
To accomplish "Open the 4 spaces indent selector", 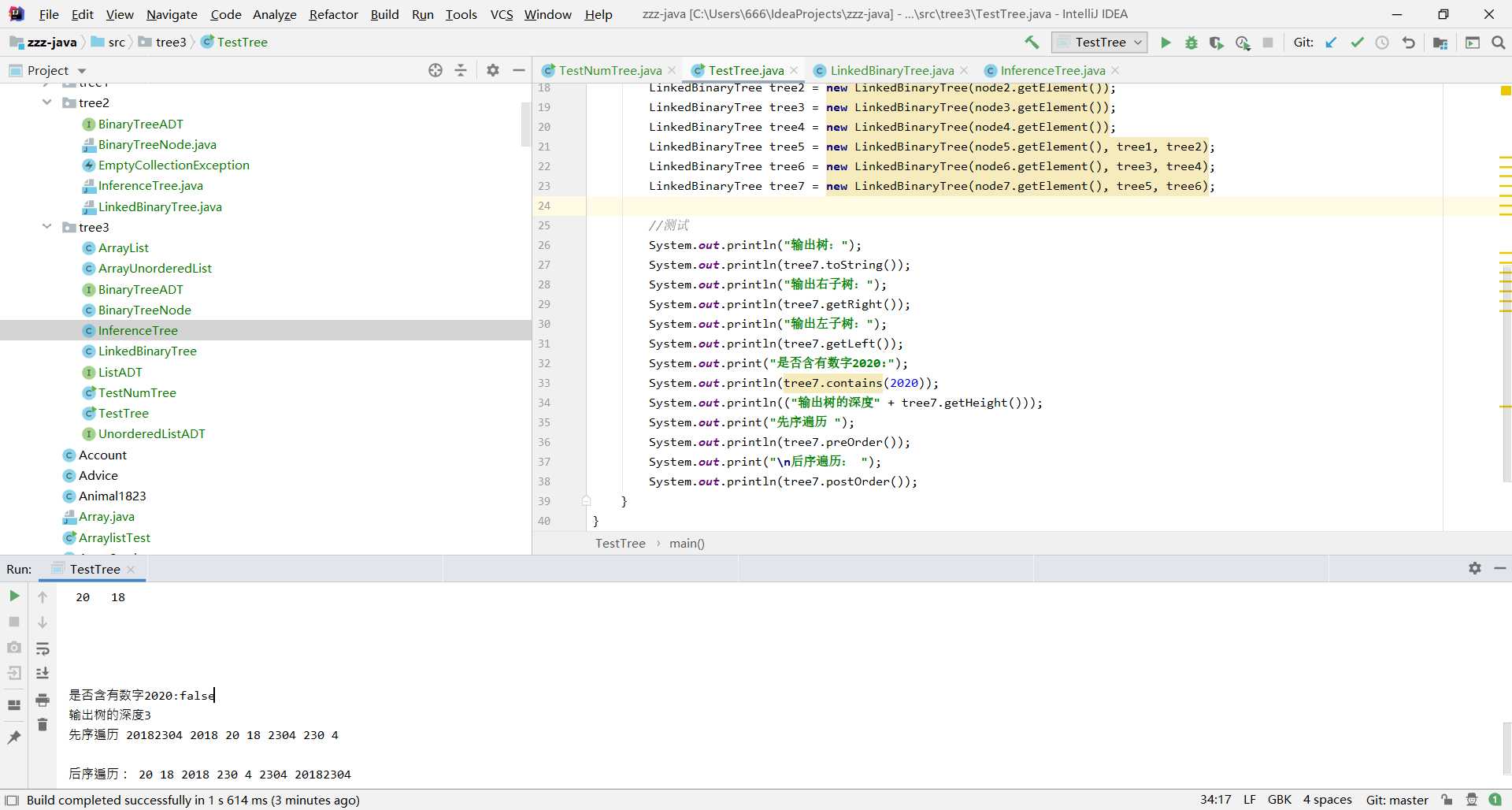I will 1327,800.
